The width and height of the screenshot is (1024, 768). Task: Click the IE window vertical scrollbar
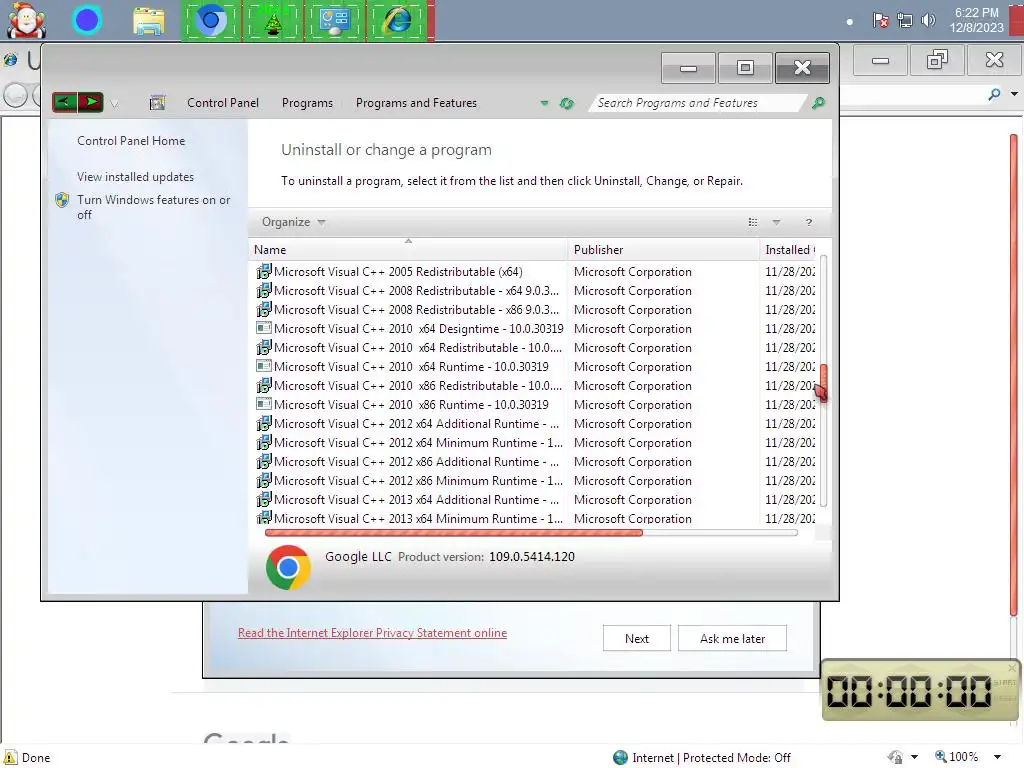click(1014, 376)
